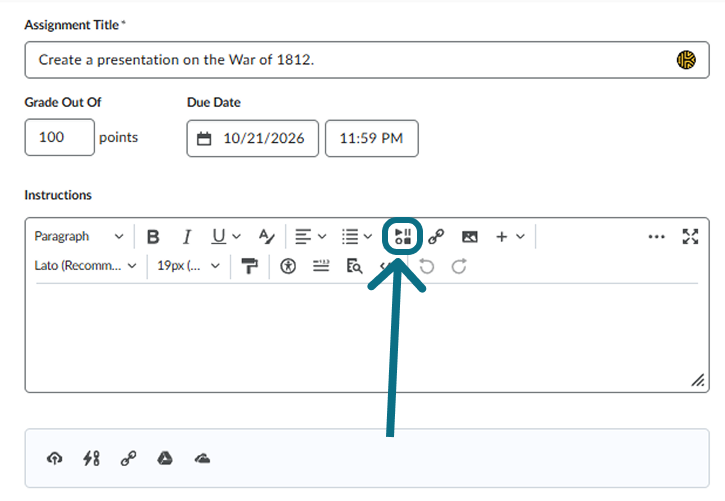This screenshot has height=501, width=725.
Task: Click the Grade Out Of label
Action: (63, 102)
